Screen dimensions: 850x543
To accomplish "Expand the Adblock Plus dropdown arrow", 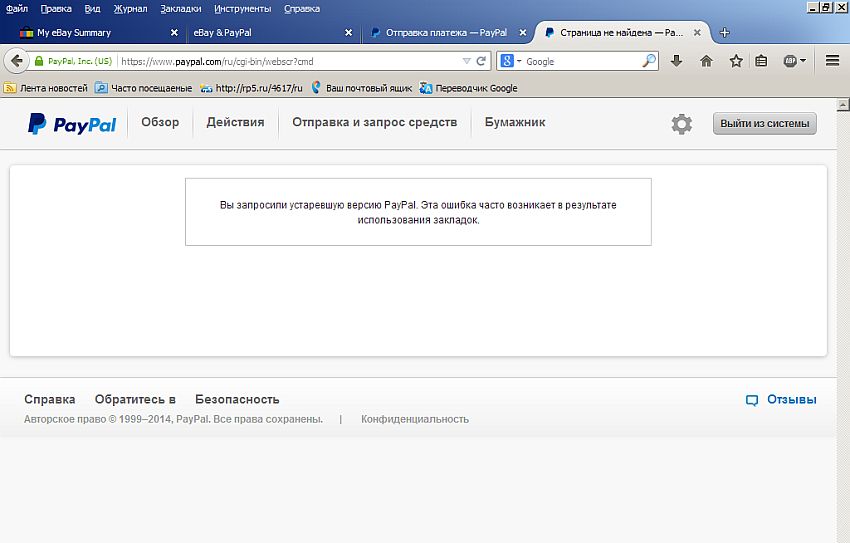I will tap(803, 61).
